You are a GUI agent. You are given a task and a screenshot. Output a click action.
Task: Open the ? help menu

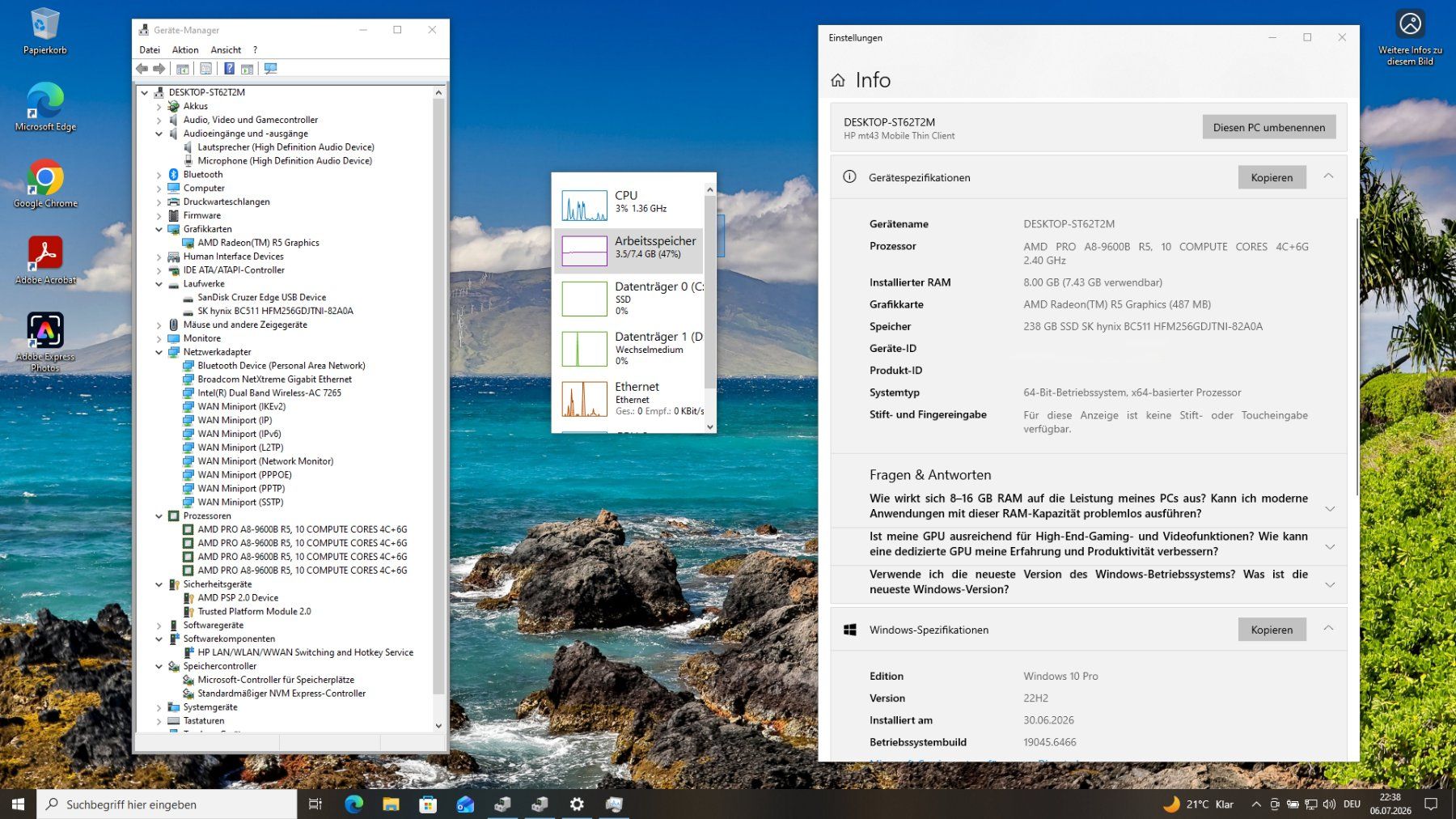255,50
